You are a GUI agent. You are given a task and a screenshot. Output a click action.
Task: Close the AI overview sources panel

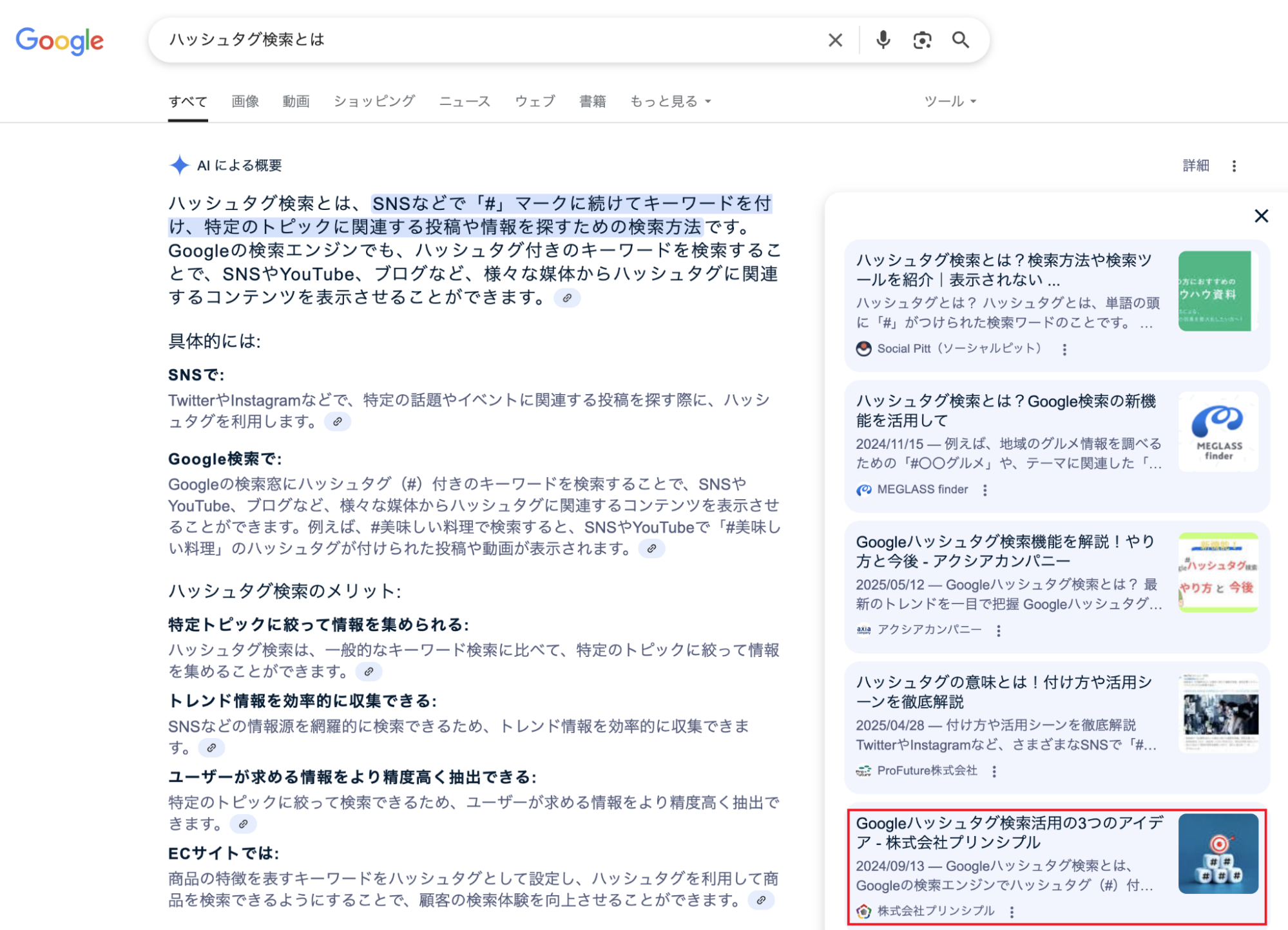[x=1261, y=216]
